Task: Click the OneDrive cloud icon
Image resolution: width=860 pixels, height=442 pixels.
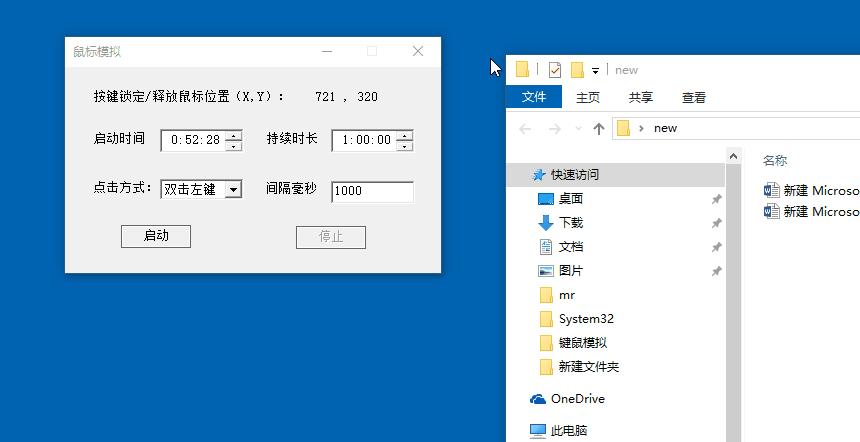Action: pos(538,399)
